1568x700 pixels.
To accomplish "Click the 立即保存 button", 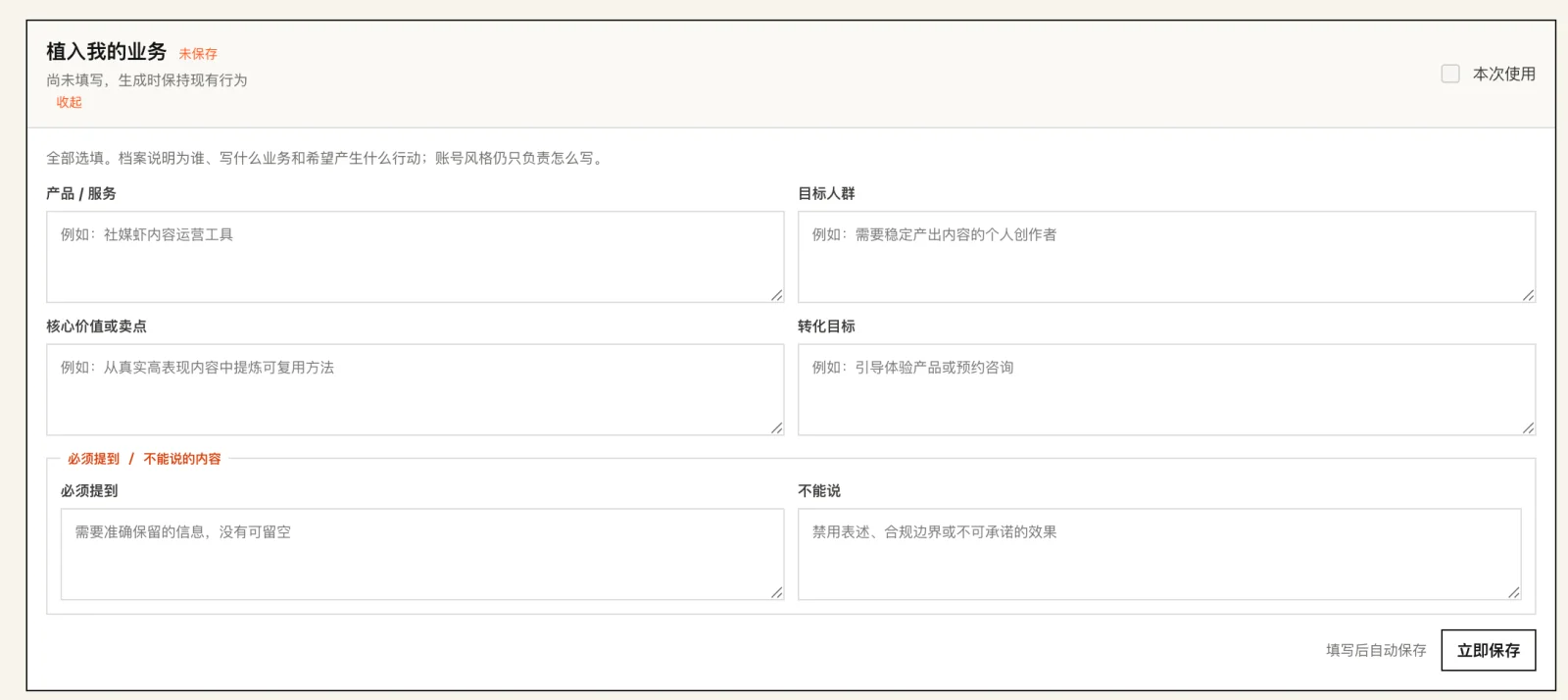I will (x=1489, y=650).
